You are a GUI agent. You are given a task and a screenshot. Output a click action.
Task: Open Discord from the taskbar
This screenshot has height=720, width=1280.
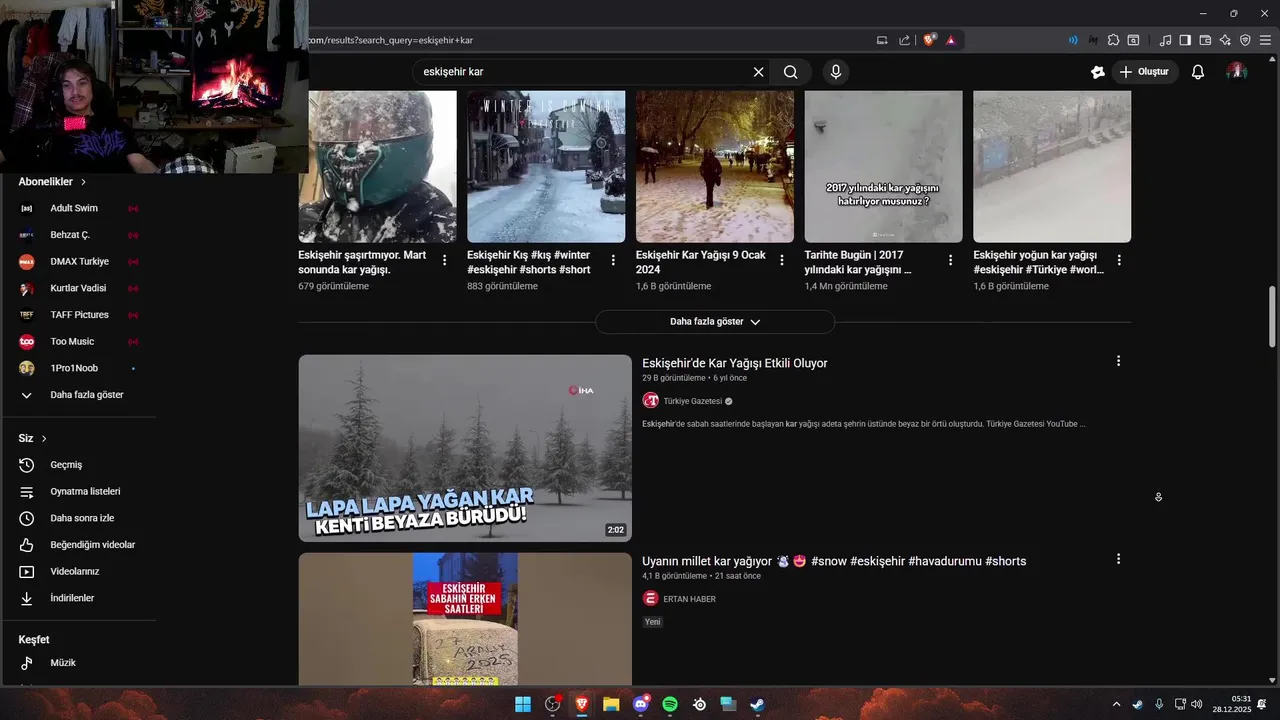(641, 704)
